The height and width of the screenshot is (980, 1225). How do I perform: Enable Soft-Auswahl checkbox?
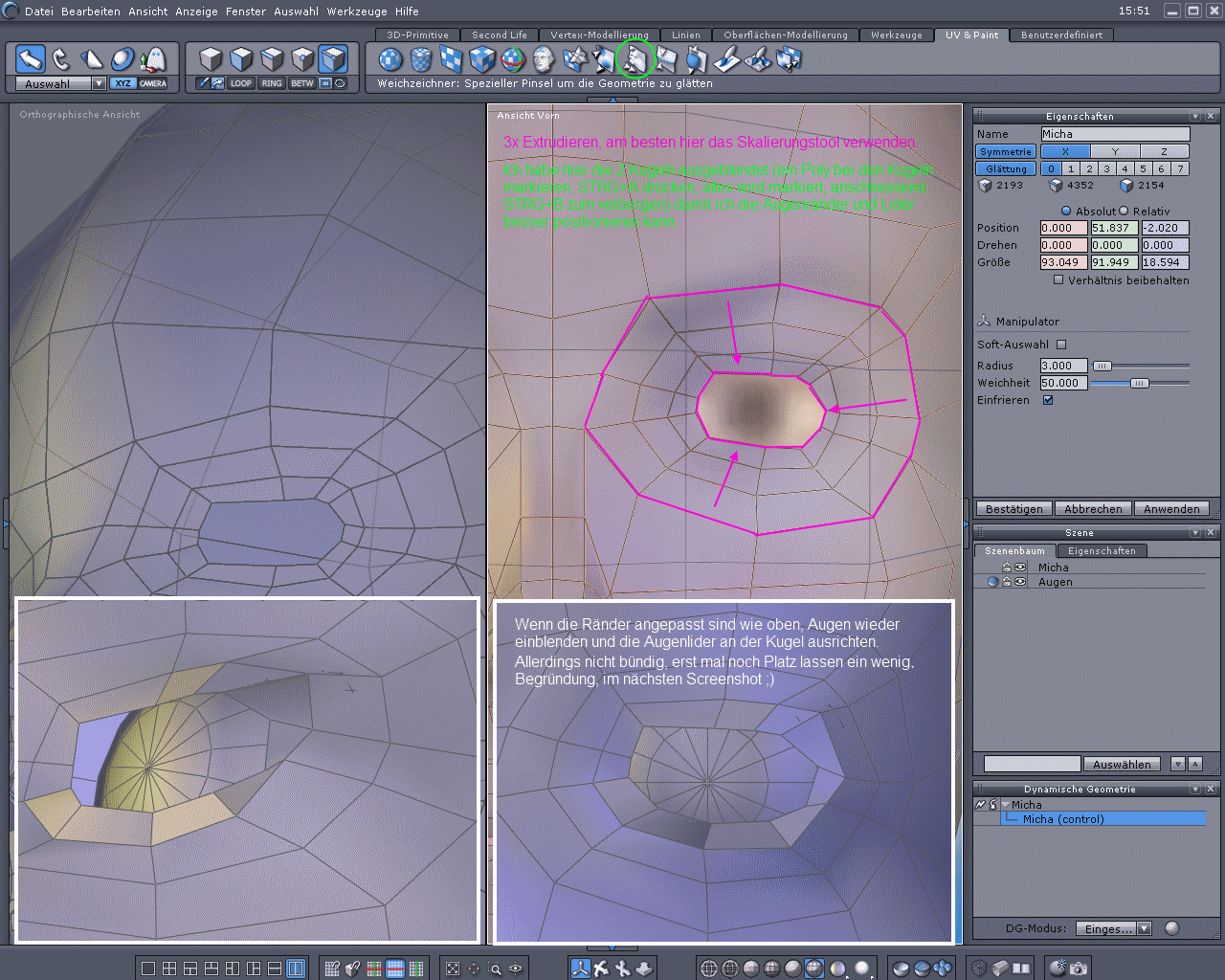tap(1061, 345)
